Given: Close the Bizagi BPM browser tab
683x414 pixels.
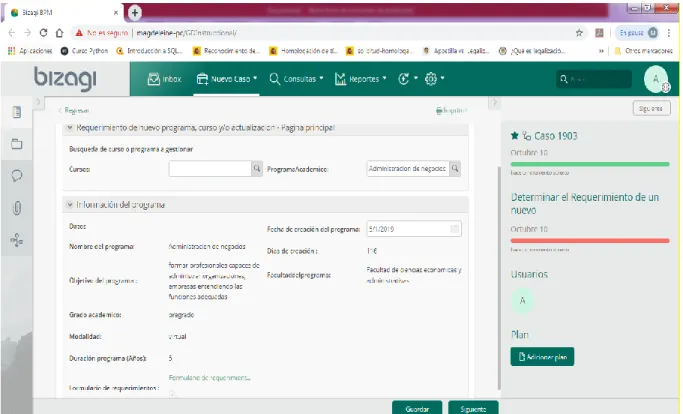Looking at the screenshot, I should pos(116,13).
